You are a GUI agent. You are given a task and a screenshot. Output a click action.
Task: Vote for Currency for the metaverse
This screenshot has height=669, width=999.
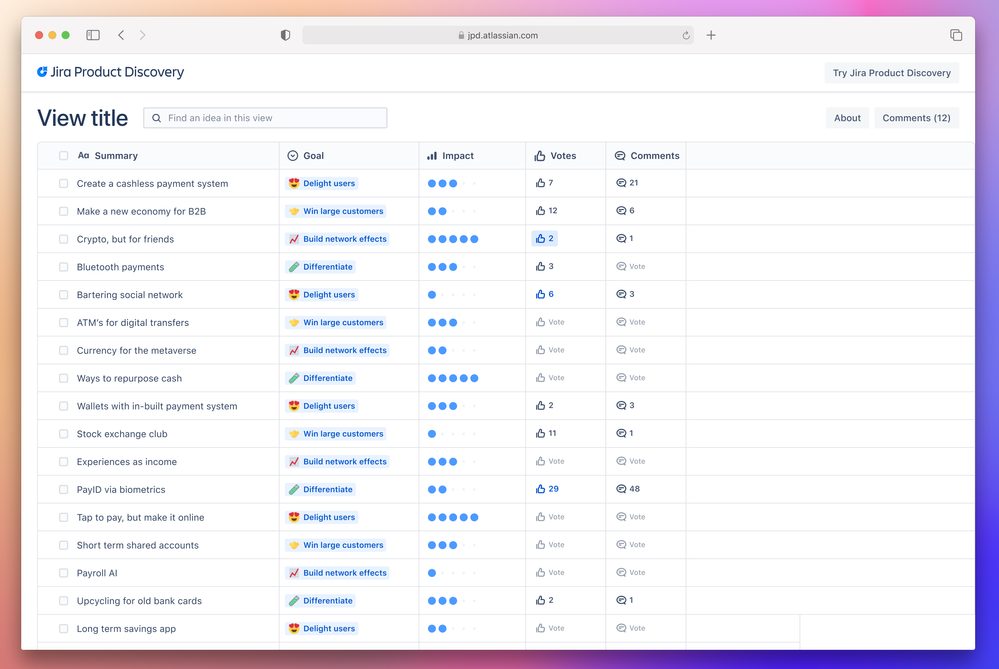coord(550,350)
